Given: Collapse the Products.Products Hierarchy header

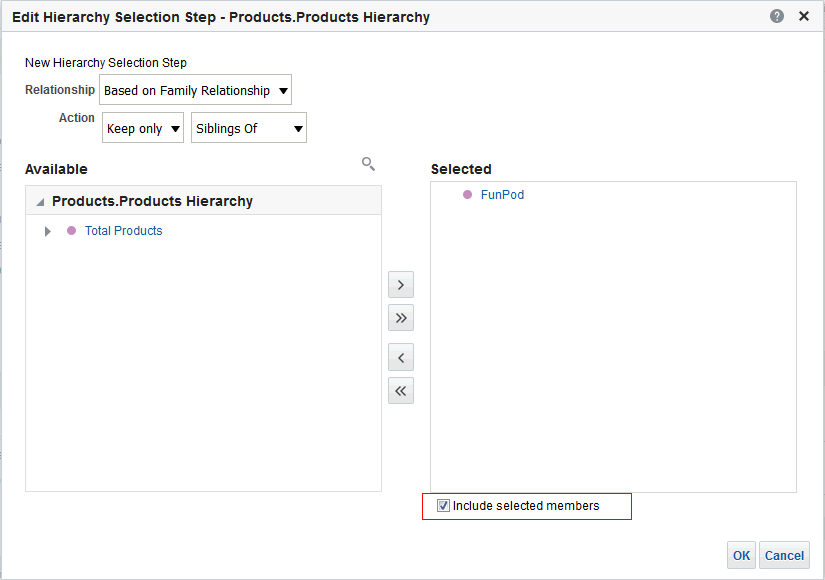Looking at the screenshot, I should tap(40, 202).
